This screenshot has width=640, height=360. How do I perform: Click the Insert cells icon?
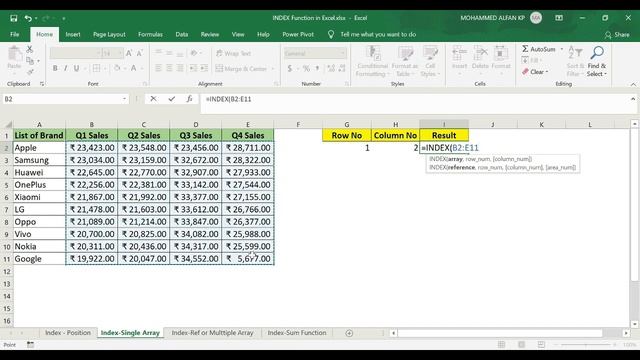tap(460, 53)
